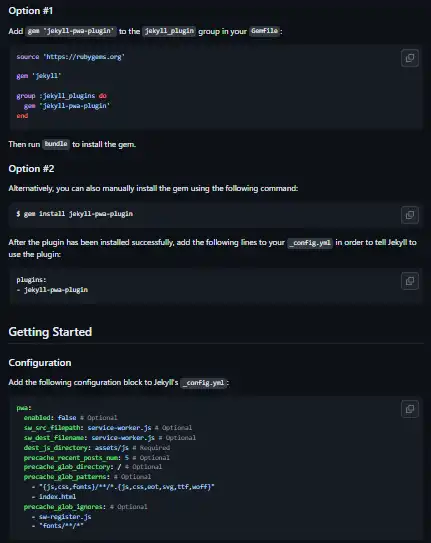The image size is (431, 543).
Task: Click the index.html glob pattern entry
Action: coord(54,497)
